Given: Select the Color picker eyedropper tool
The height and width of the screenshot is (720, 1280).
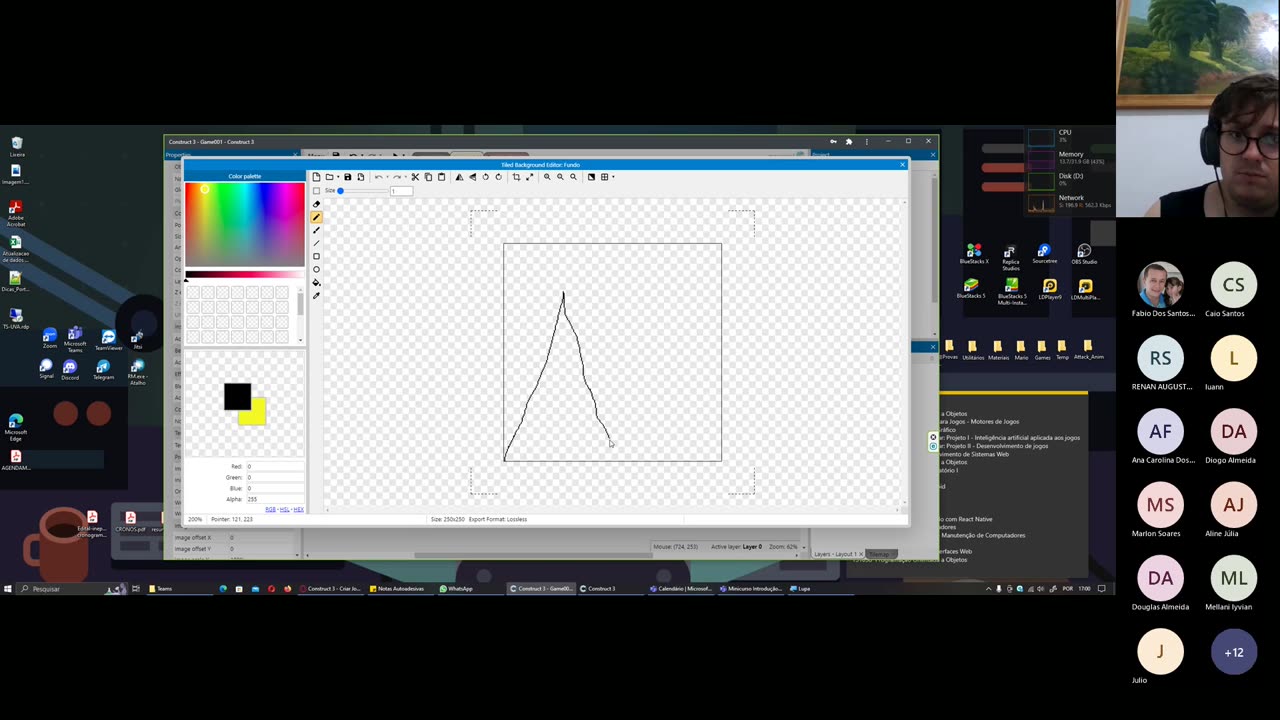Looking at the screenshot, I should 316,295.
